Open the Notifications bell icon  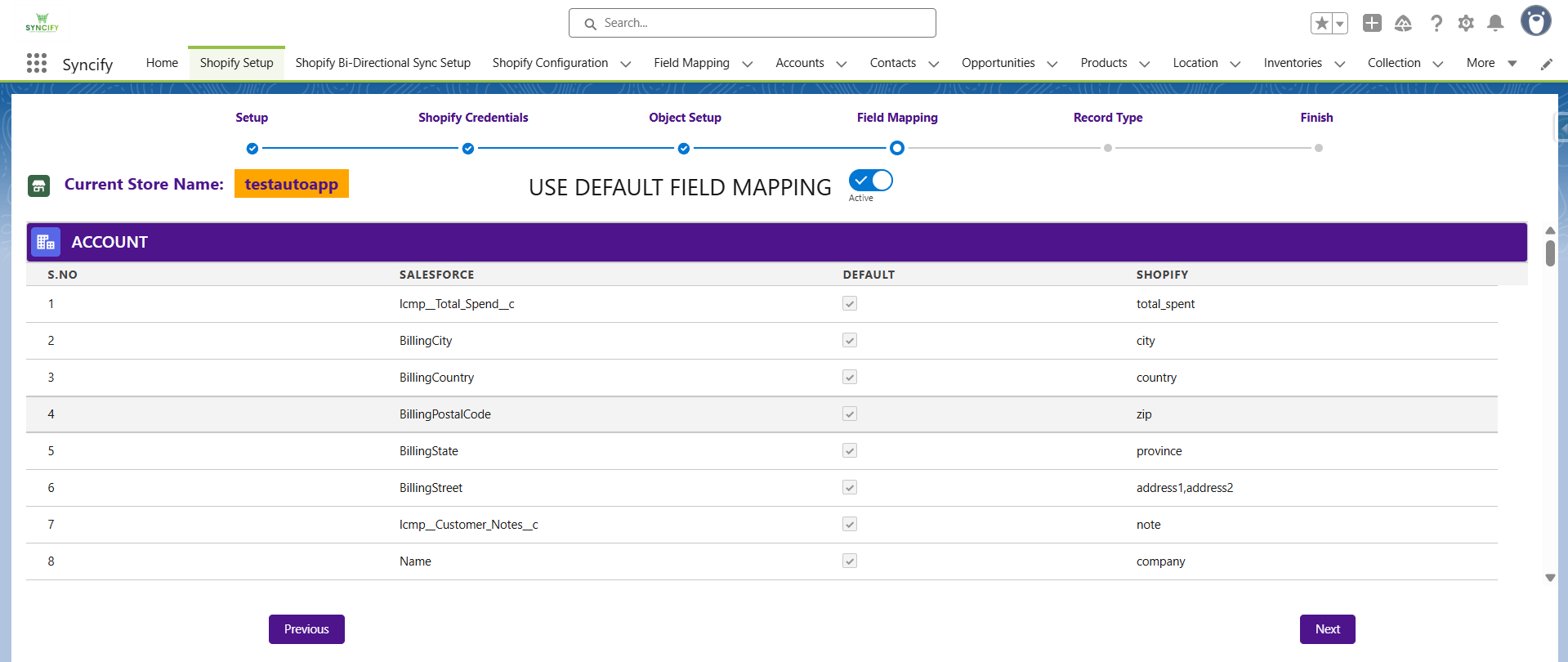point(1495,23)
